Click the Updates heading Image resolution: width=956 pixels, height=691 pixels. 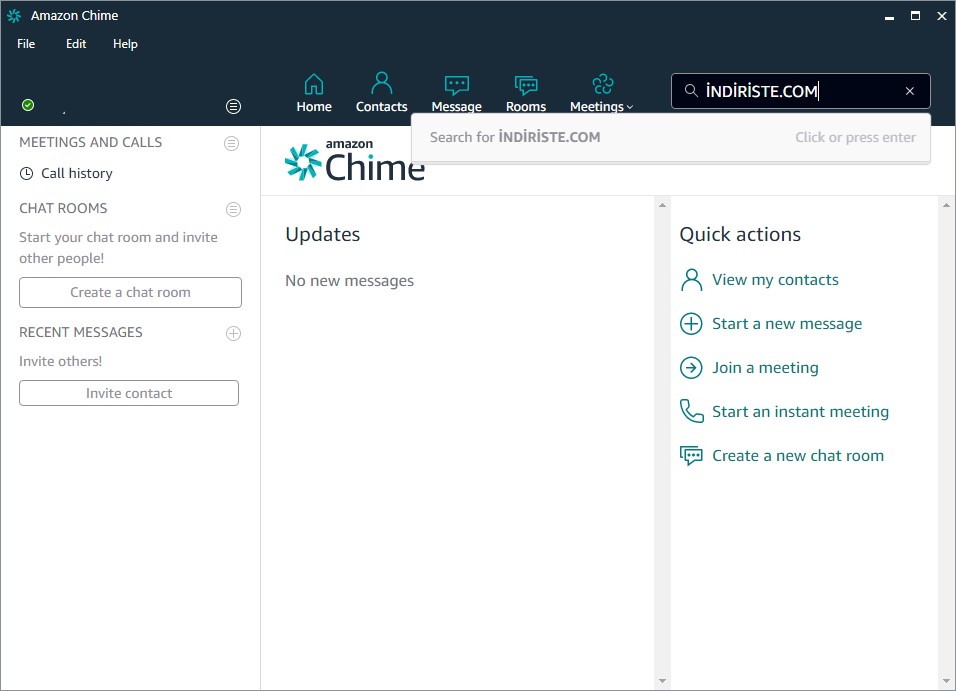point(323,234)
